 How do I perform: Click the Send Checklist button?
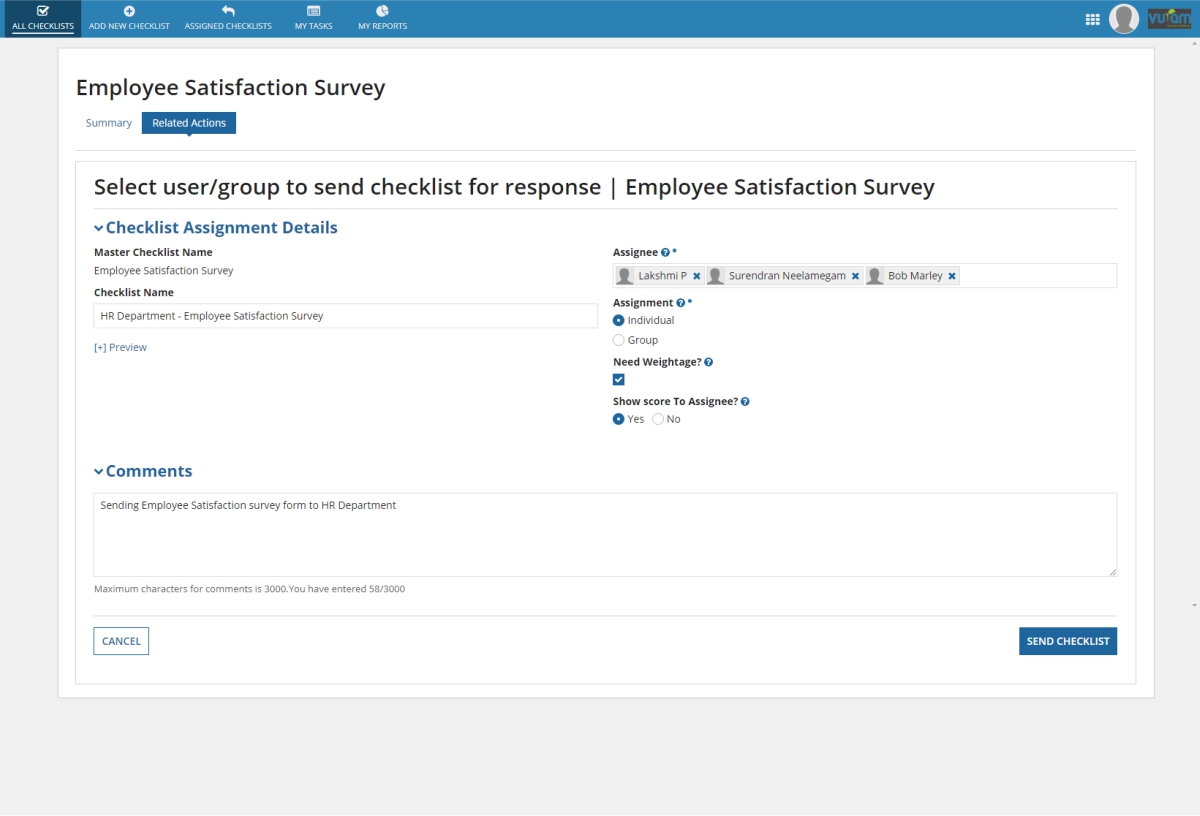pos(1068,641)
